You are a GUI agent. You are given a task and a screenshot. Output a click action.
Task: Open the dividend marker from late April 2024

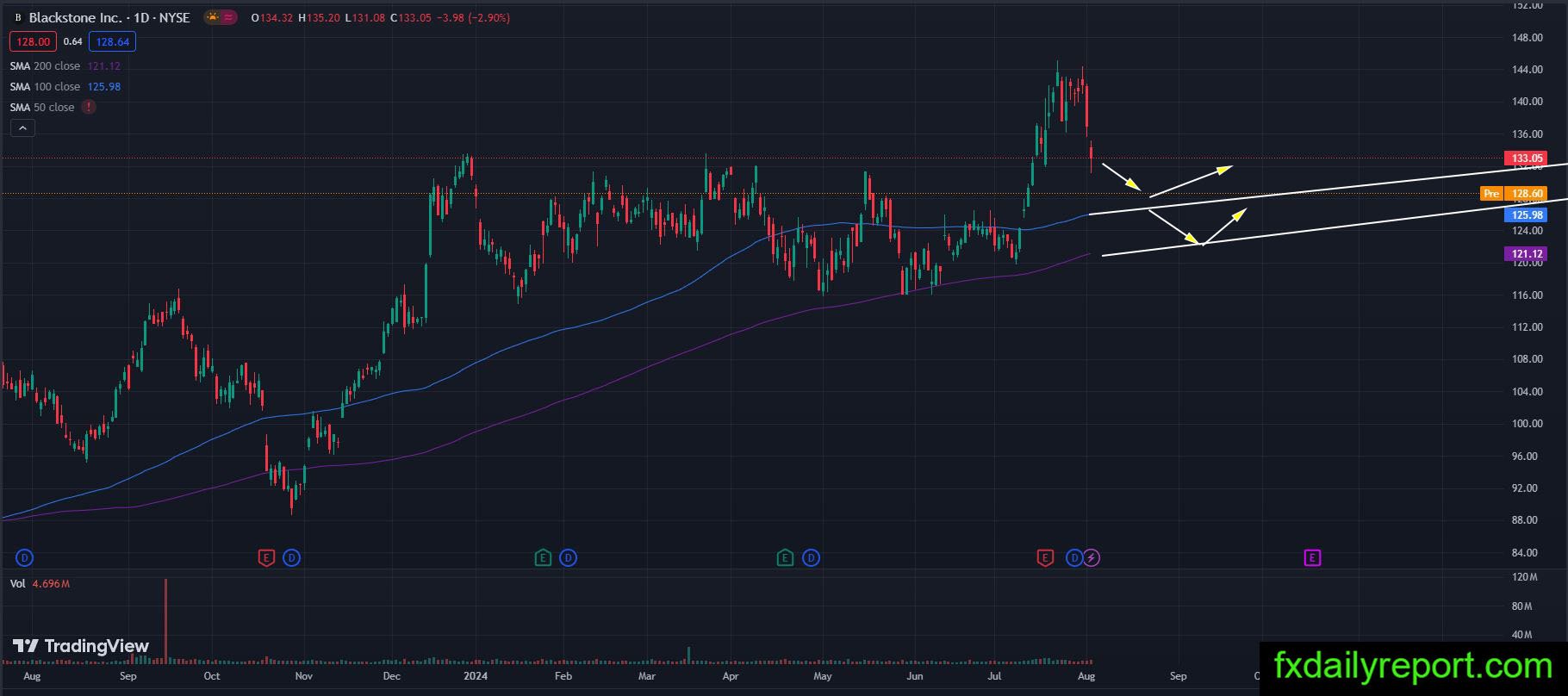click(x=812, y=558)
